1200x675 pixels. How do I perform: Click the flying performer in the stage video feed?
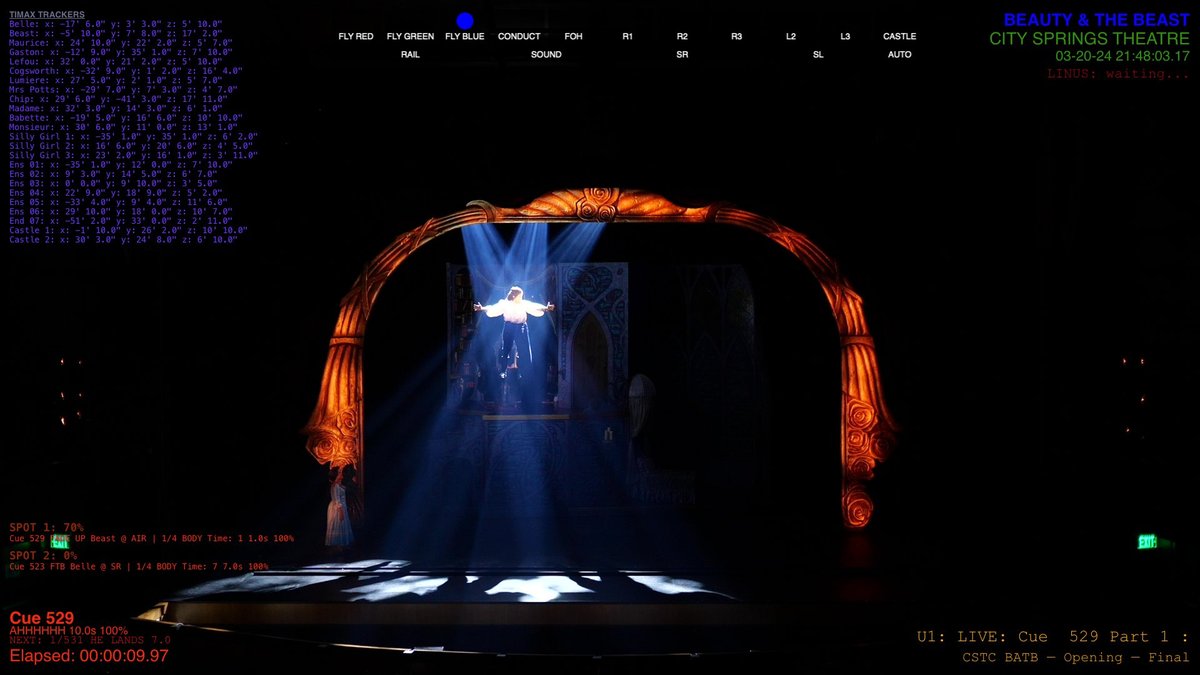[514, 330]
